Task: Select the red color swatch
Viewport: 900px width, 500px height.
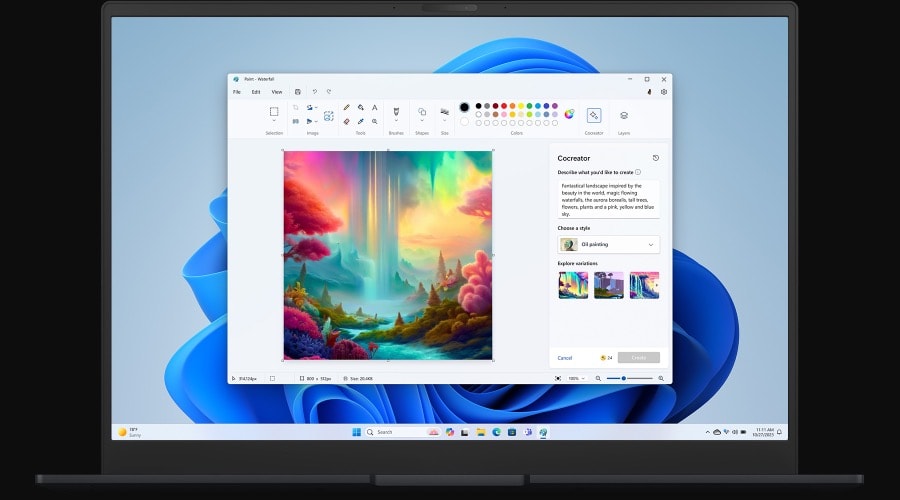Action: click(503, 105)
